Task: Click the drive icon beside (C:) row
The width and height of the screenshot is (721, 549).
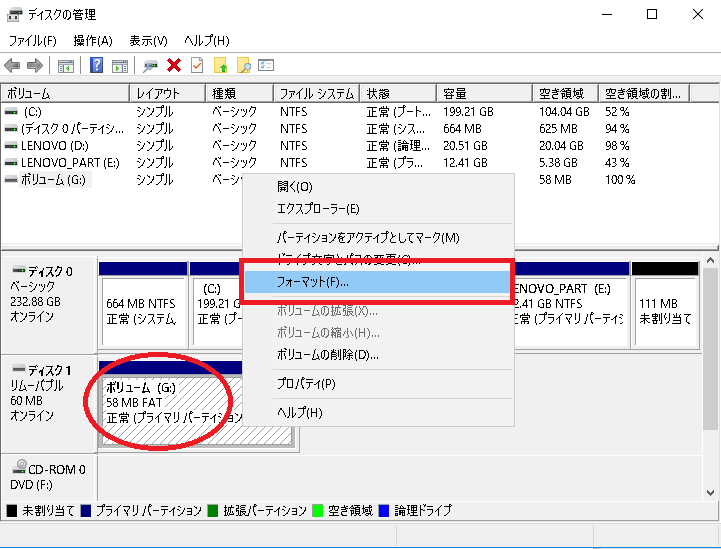Action: click(x=11, y=112)
